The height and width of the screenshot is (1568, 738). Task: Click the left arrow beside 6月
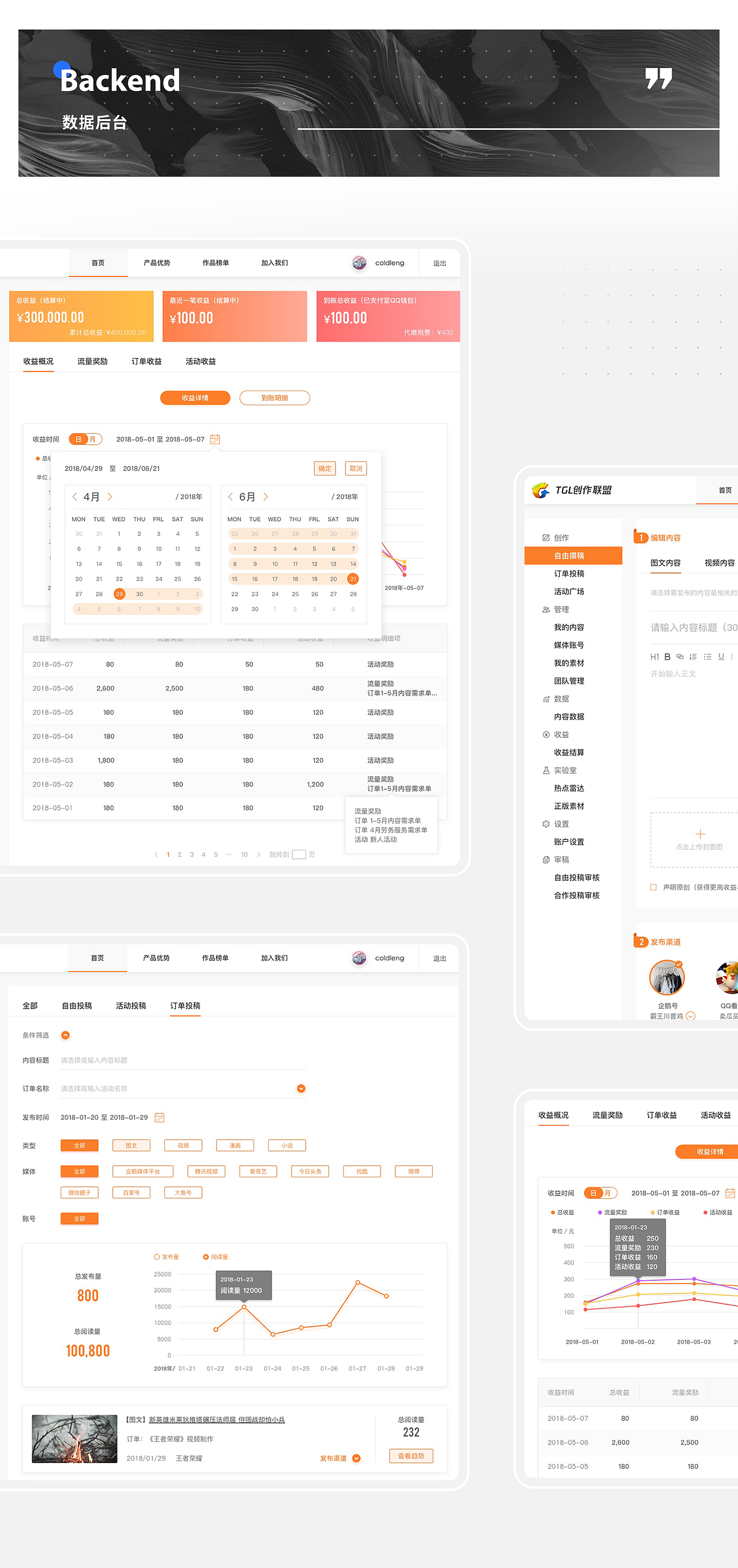(231, 497)
